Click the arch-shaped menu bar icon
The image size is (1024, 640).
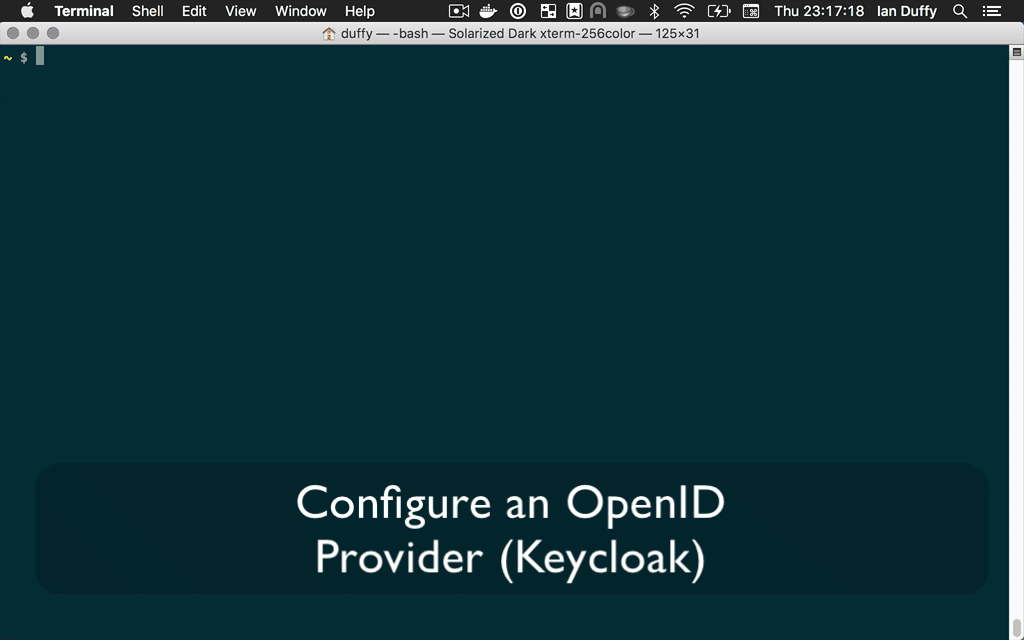click(x=598, y=11)
